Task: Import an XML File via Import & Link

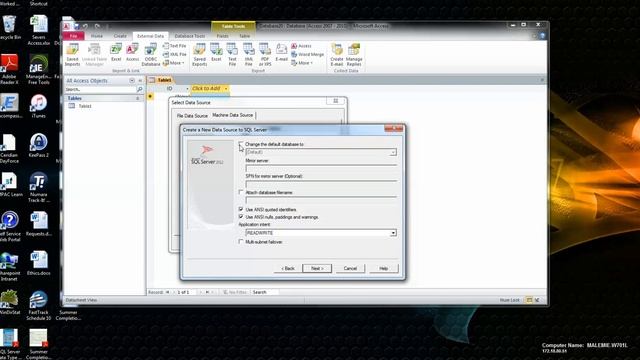Action: pyautogui.click(x=175, y=54)
